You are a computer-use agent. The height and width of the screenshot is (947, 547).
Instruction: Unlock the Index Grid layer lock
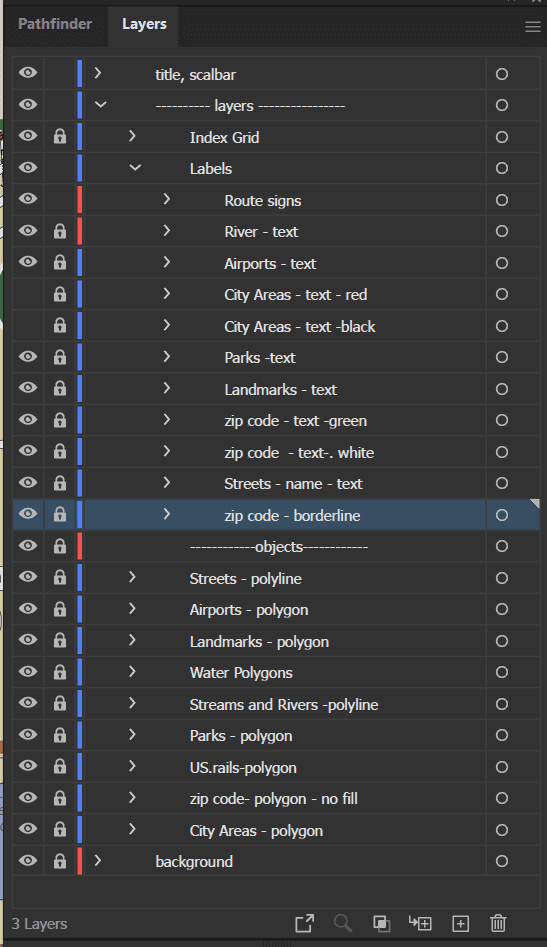[x=60, y=136]
